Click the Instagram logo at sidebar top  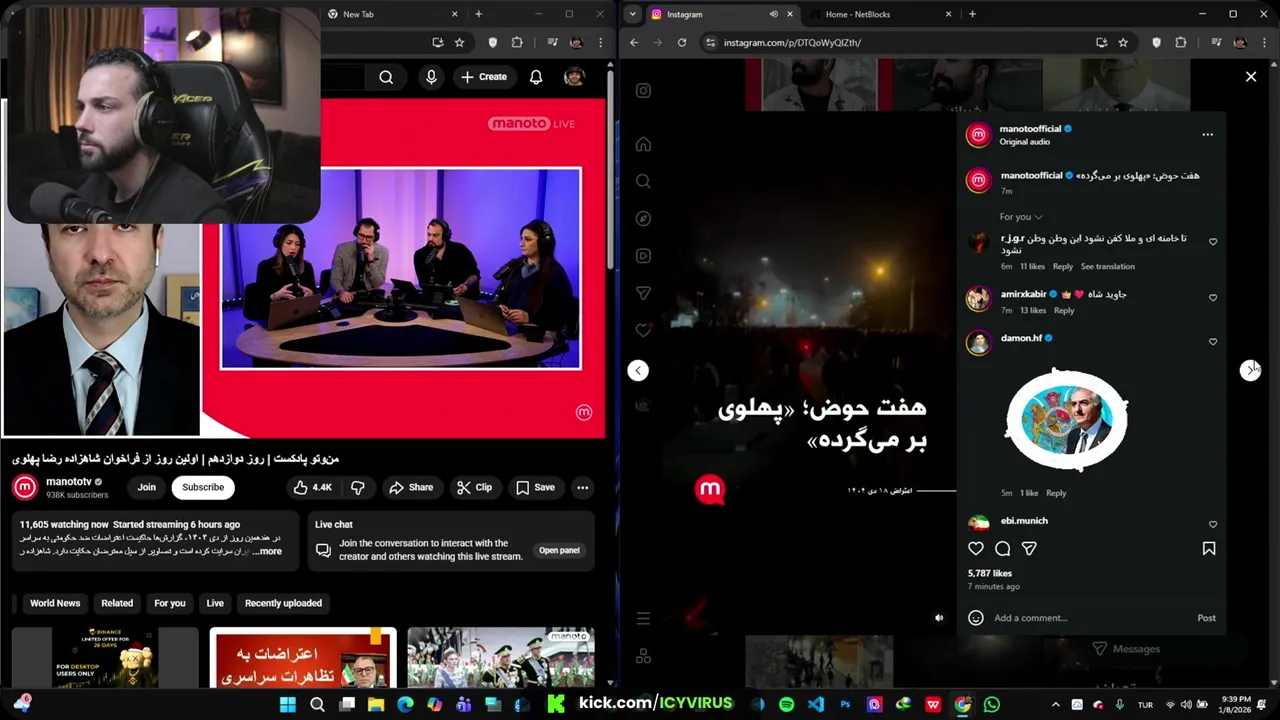click(643, 90)
